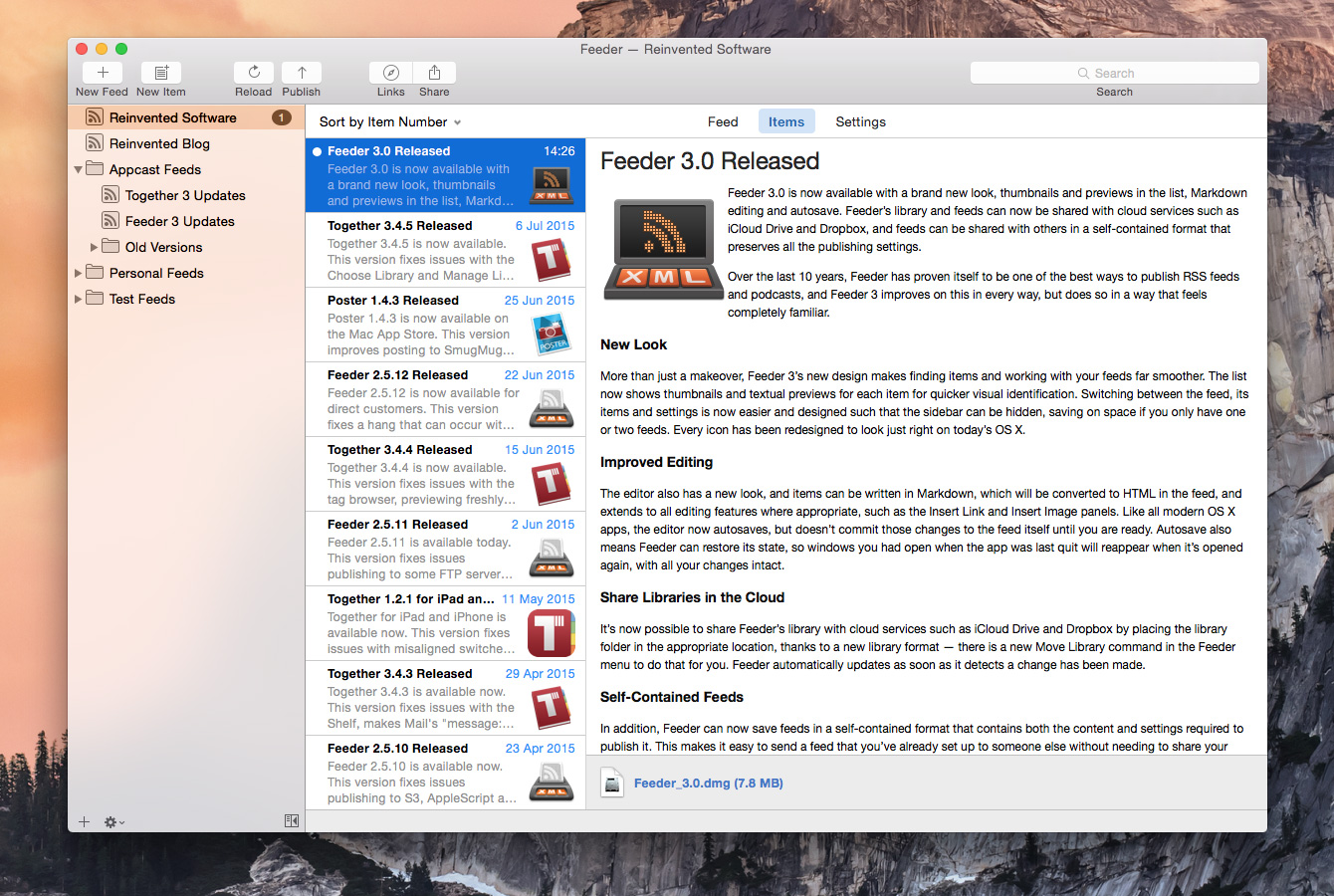Screen dimensions: 1334x896
Task: Create a New Item from toolbar
Action: tap(161, 73)
